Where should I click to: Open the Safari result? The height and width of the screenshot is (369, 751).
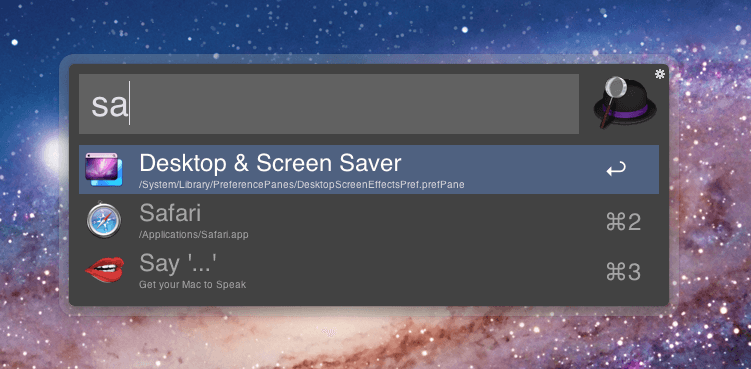369,220
